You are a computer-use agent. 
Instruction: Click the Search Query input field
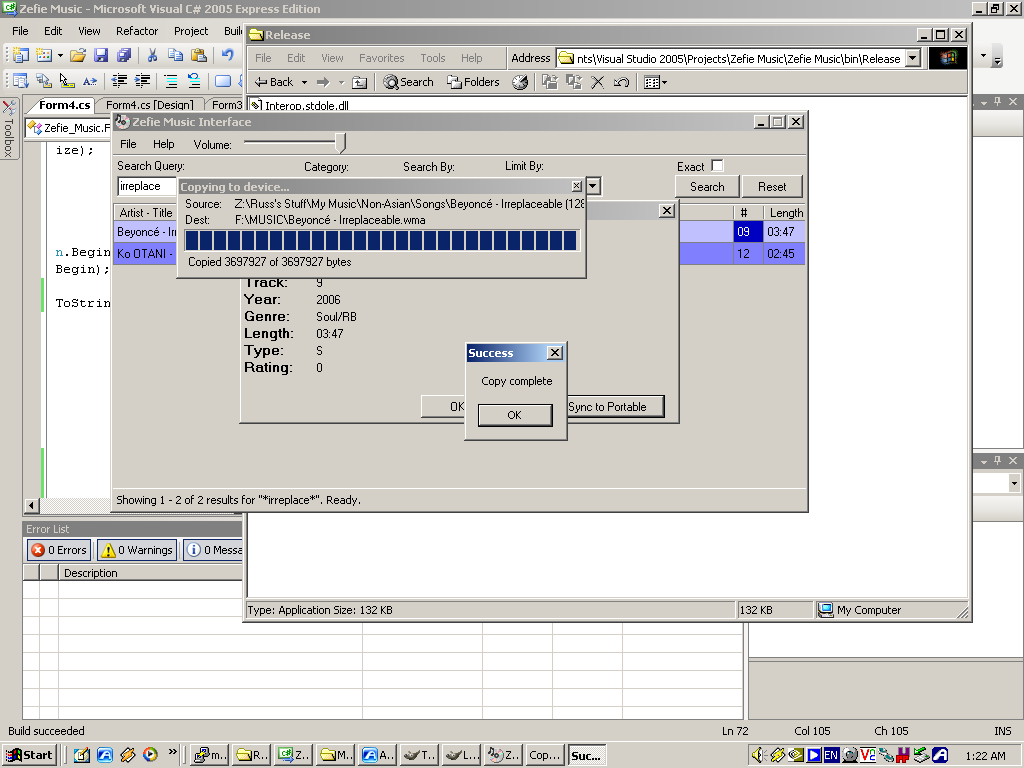[146, 187]
